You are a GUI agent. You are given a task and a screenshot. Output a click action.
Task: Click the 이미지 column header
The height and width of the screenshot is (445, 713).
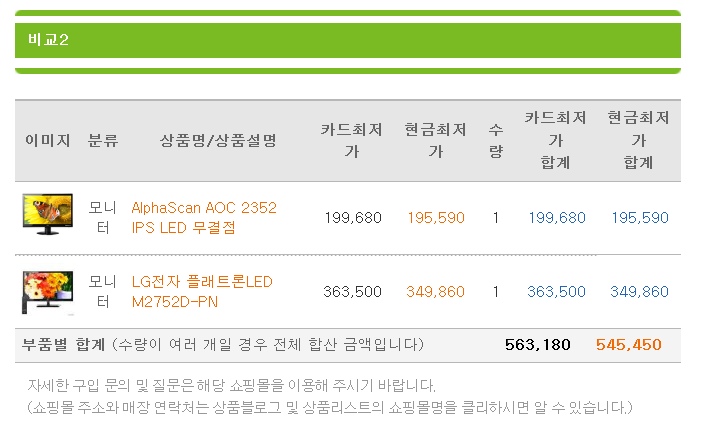click(x=48, y=140)
